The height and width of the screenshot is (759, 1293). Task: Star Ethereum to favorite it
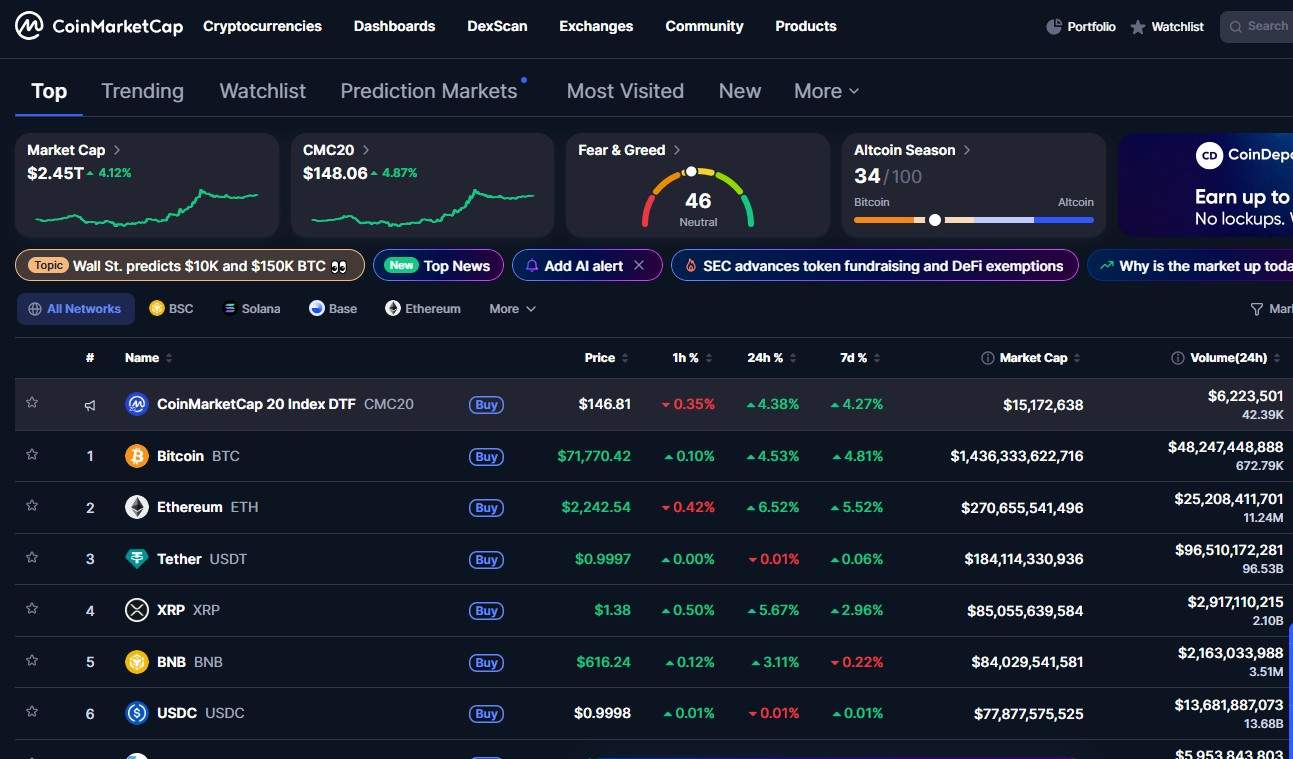[31, 507]
